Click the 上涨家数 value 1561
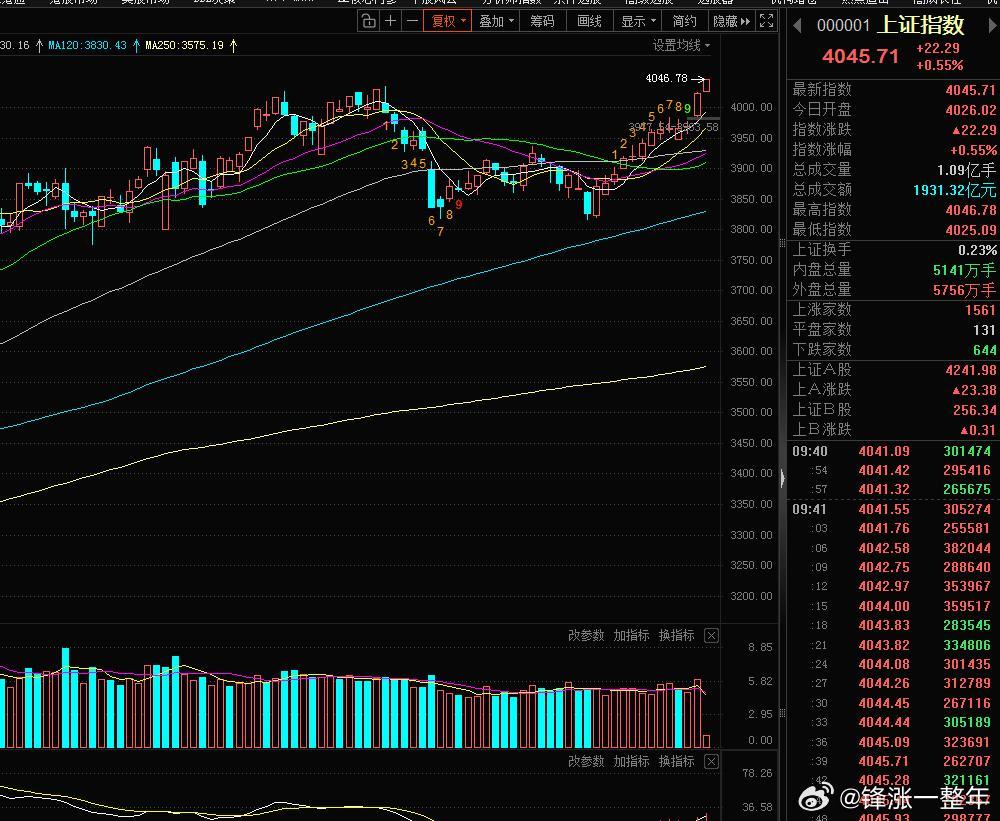Image resolution: width=1000 pixels, height=821 pixels. [x=980, y=310]
